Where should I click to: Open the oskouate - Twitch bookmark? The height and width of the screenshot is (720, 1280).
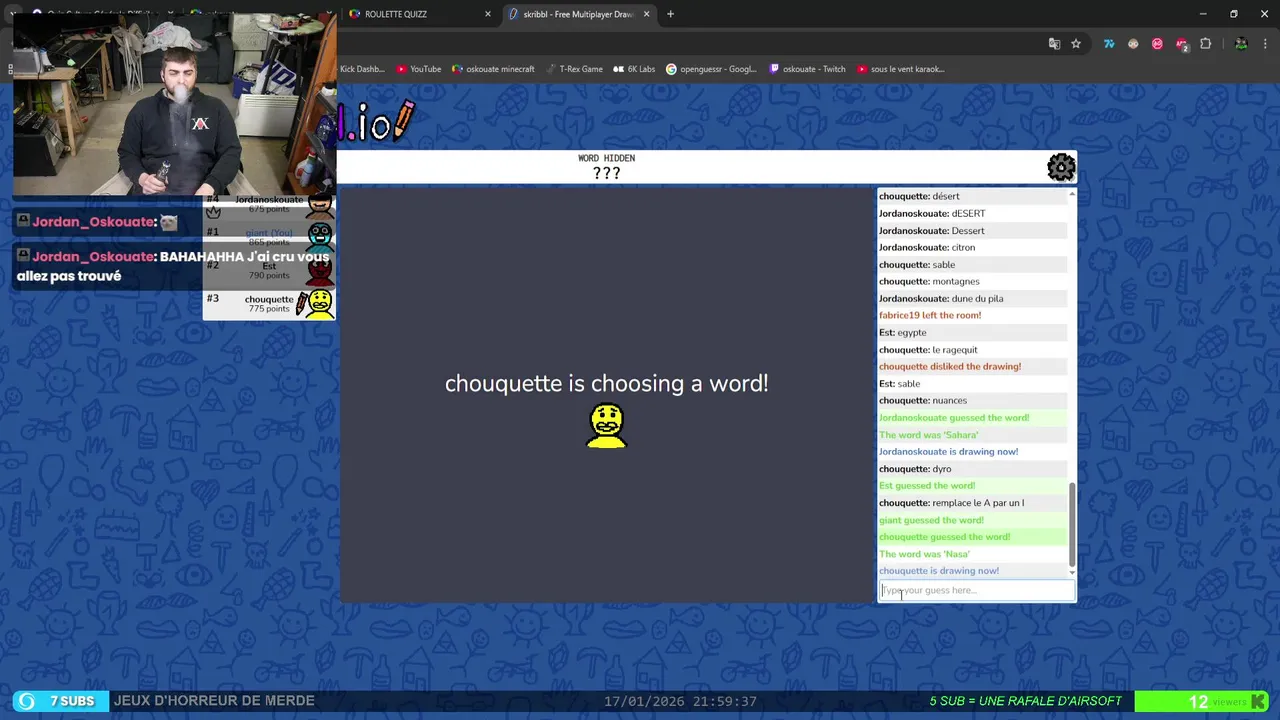click(x=807, y=69)
